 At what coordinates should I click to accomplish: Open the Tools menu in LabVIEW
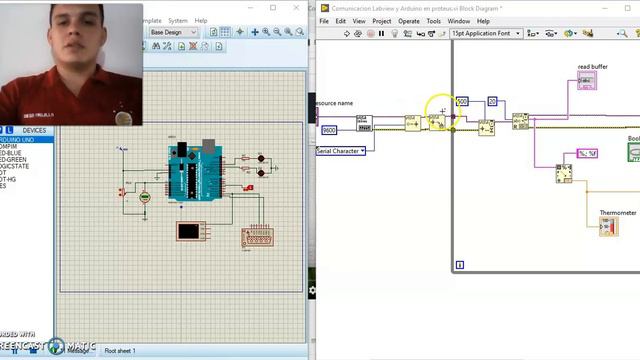point(433,21)
